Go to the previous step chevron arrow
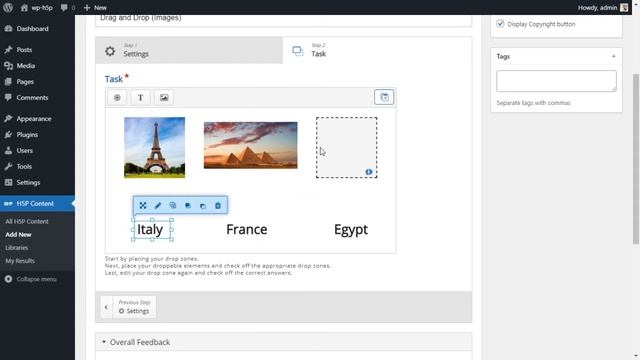640x360 pixels. (107, 307)
